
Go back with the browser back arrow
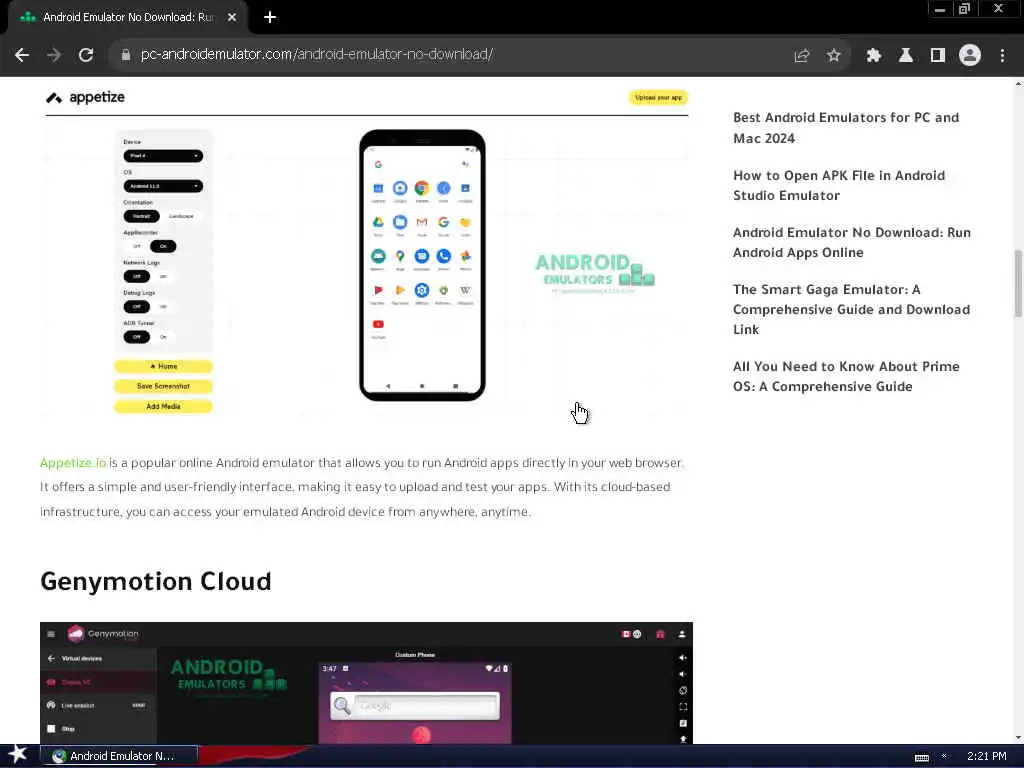[x=22, y=56]
